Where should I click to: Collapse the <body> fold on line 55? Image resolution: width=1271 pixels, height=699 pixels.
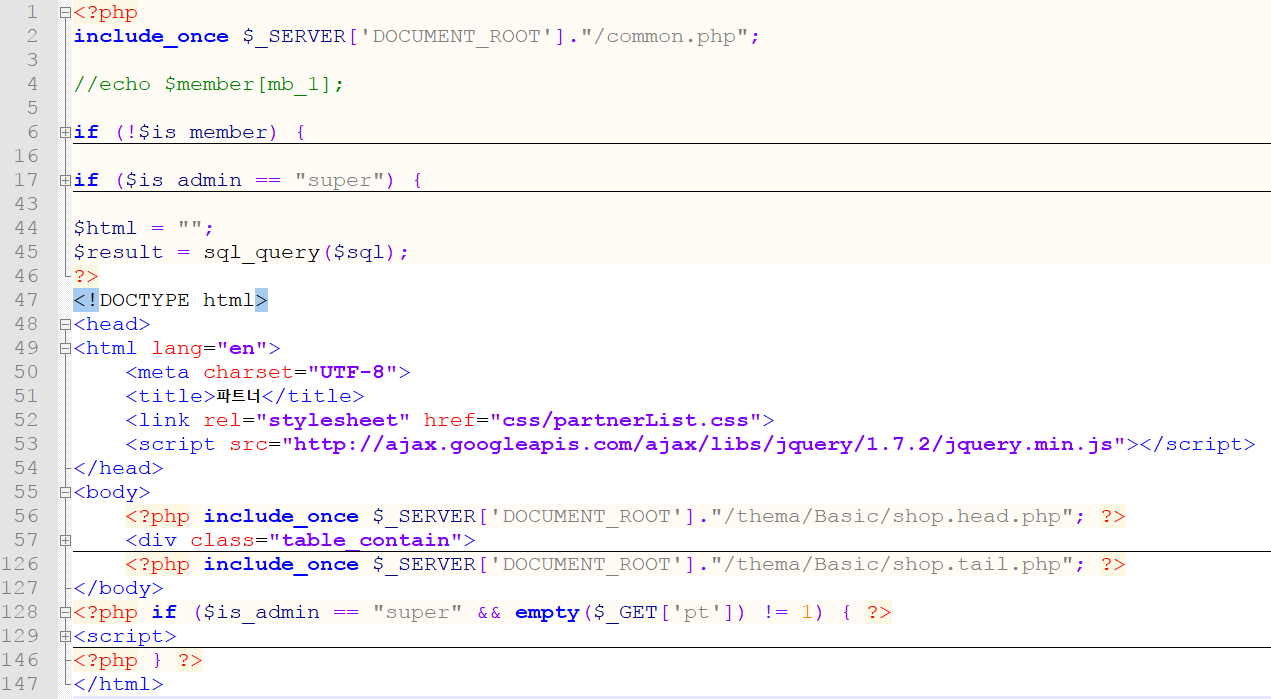point(66,493)
